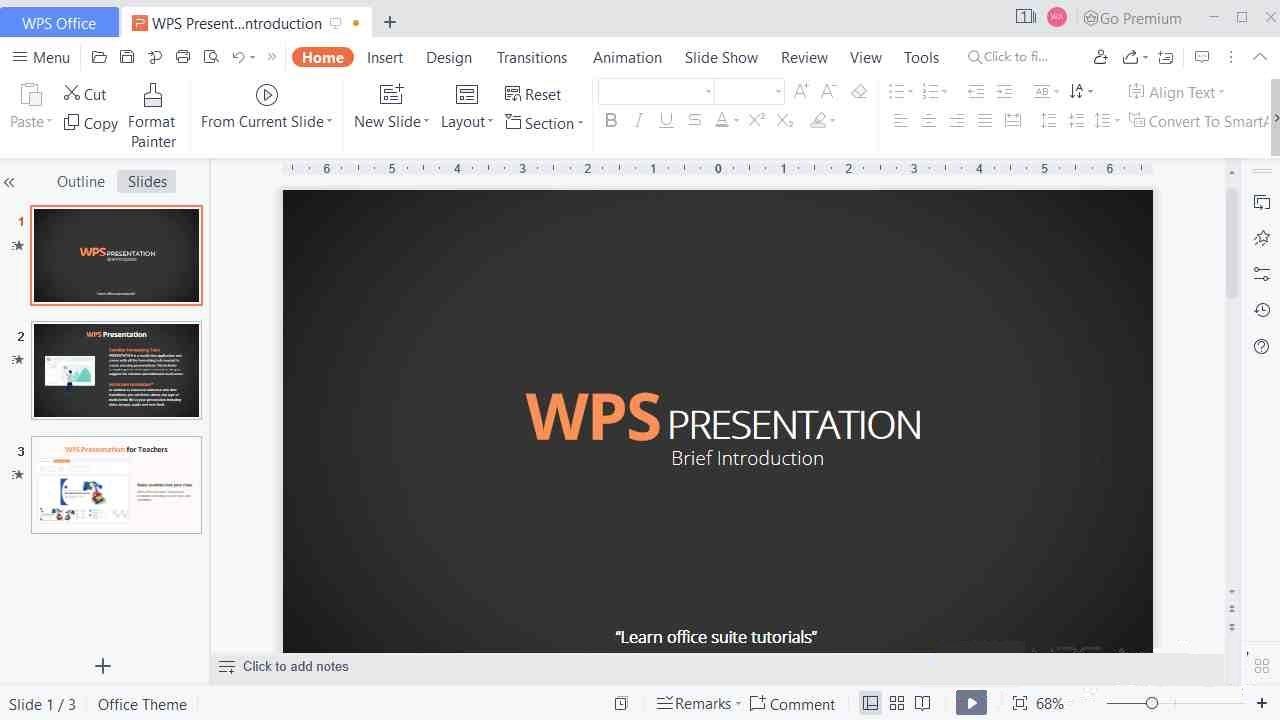Adjust the zoom slider at the bottom
The width and height of the screenshot is (1280, 720).
click(x=1150, y=703)
